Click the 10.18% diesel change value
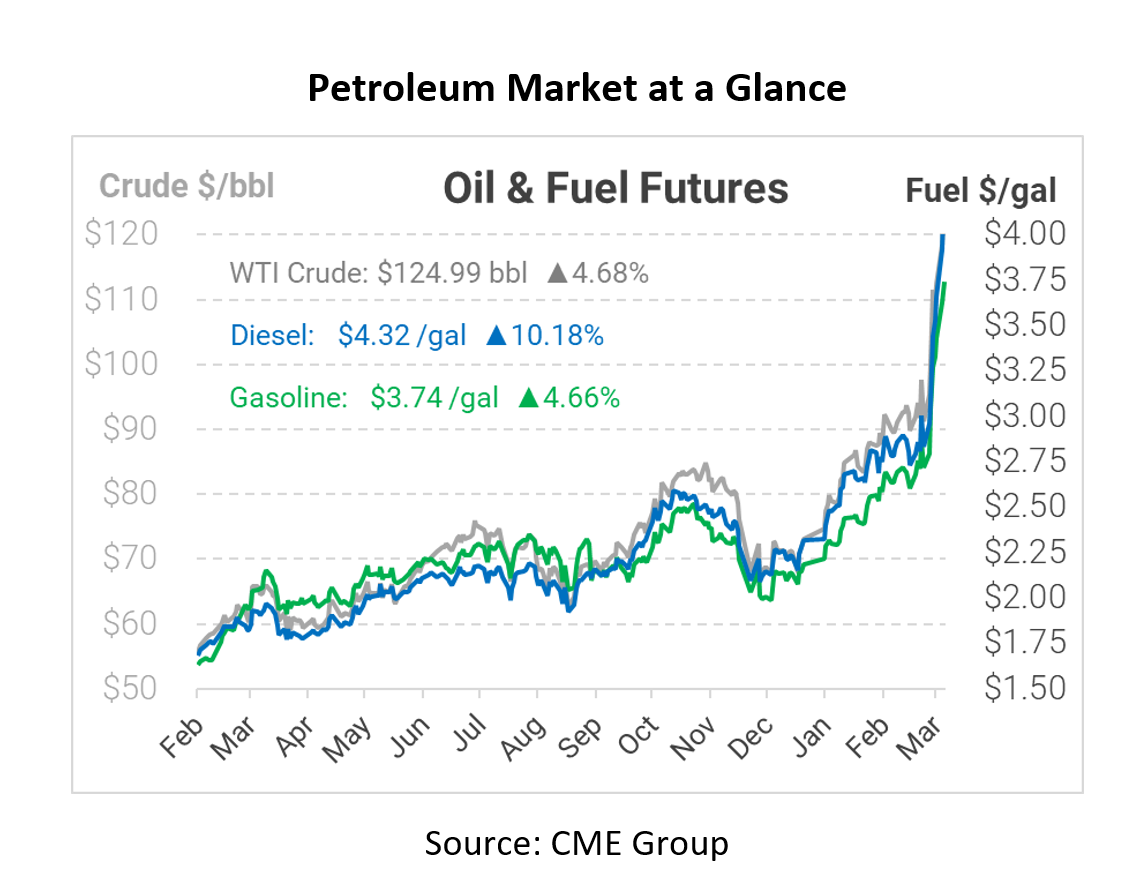1141x886 pixels. tap(558, 335)
